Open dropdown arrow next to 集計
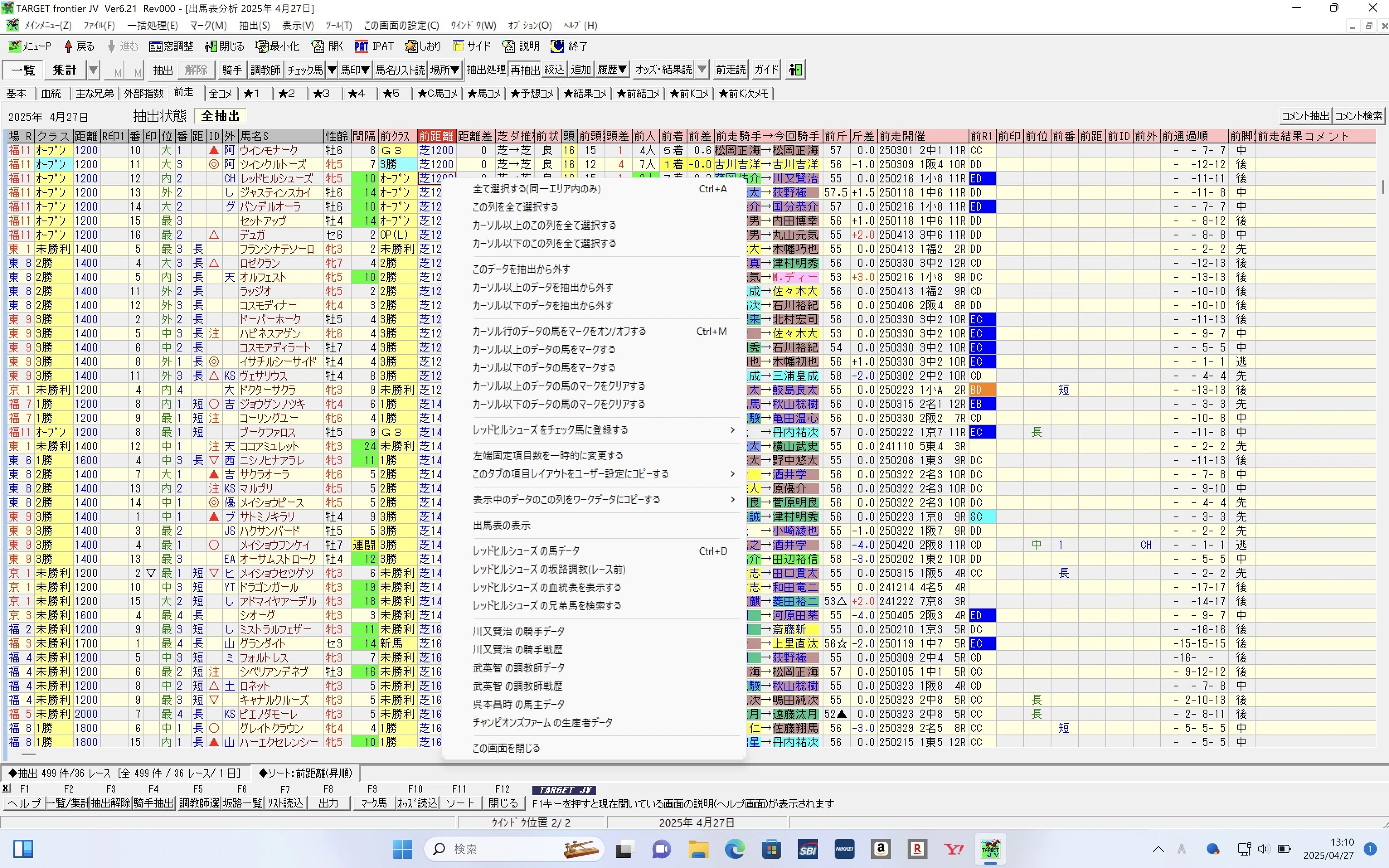The width and height of the screenshot is (1389, 868). tap(93, 70)
